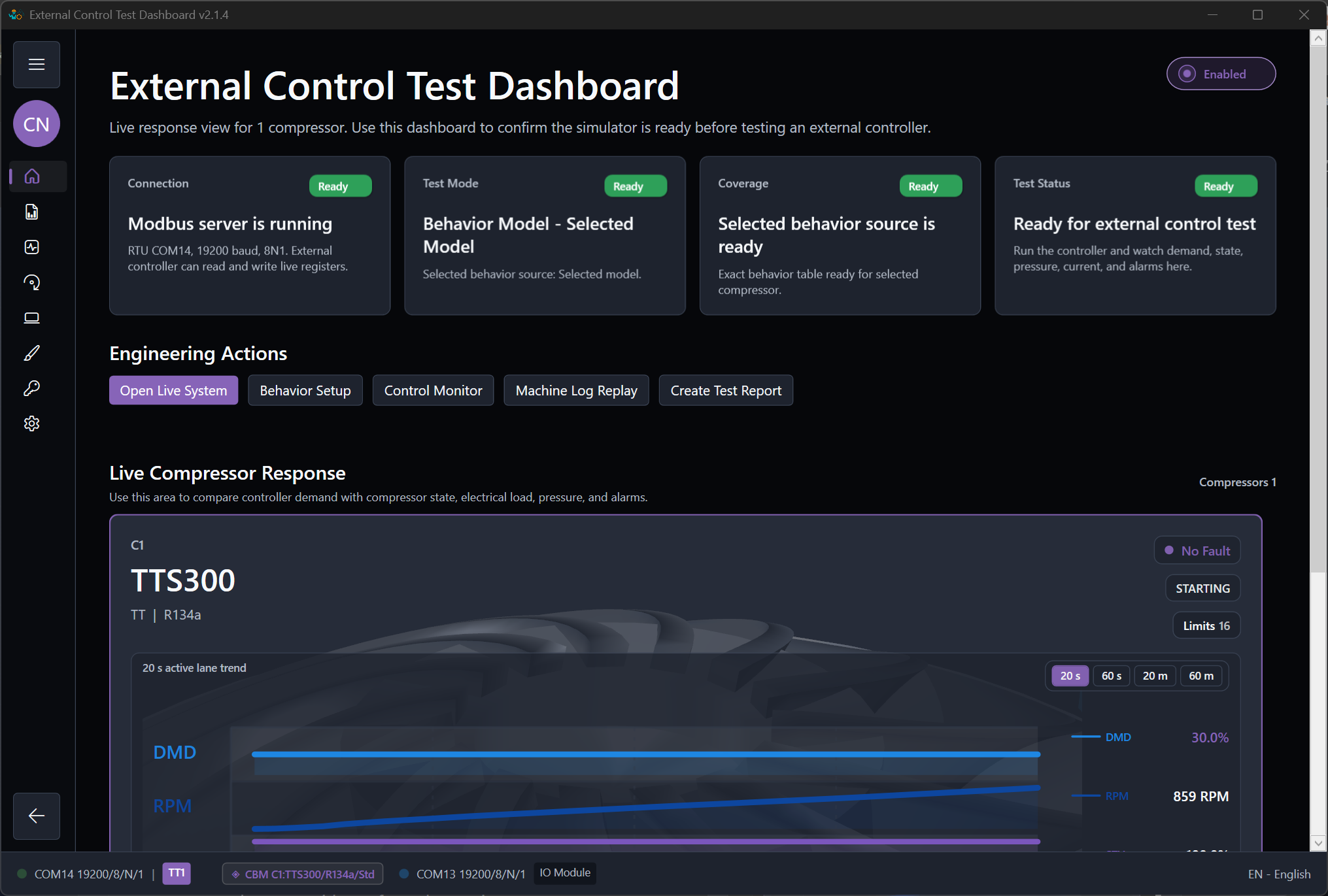Click the CN user avatar
Screen dimensions: 1328x896
click(37, 124)
